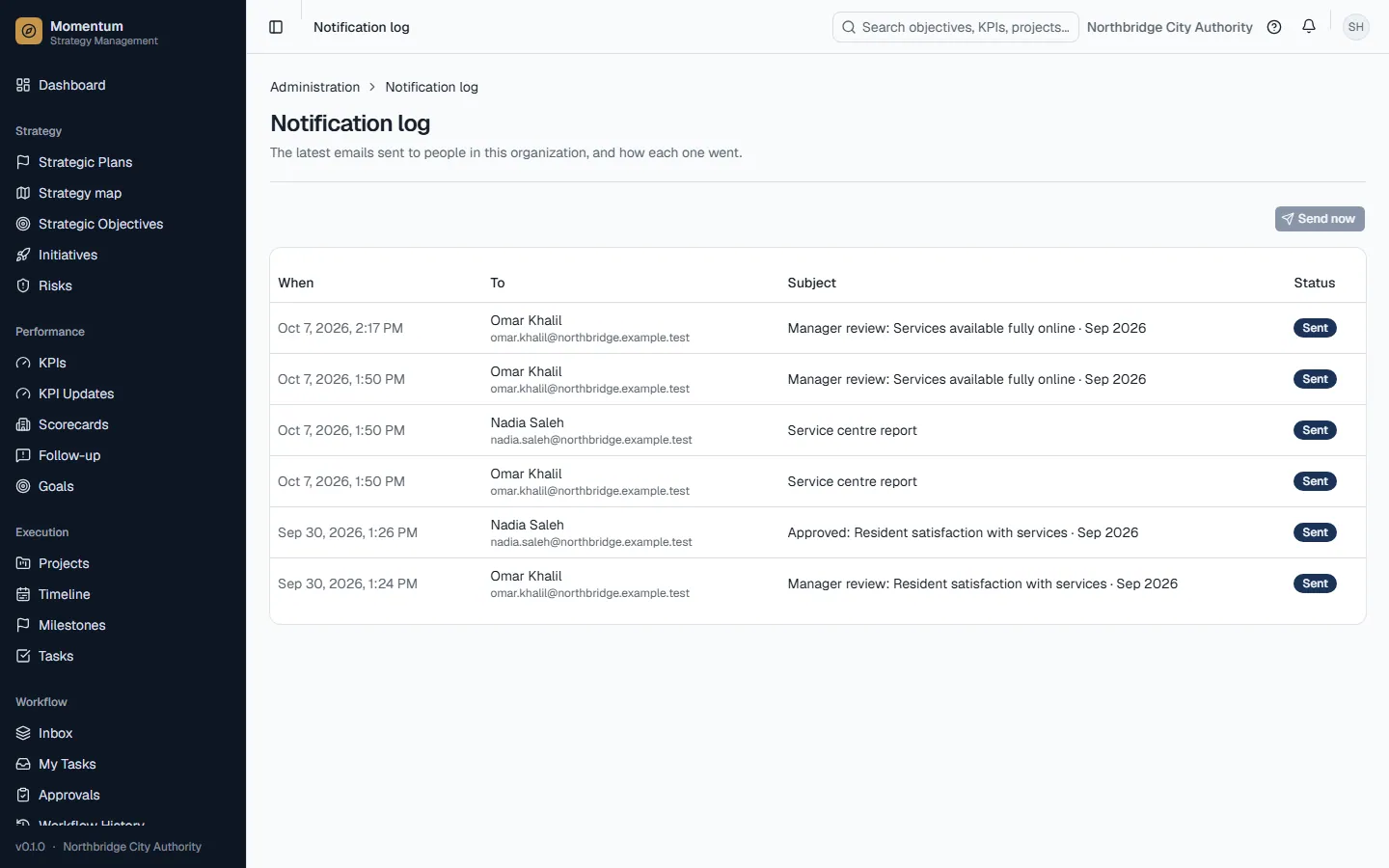Open the notifications bell icon
Viewport: 1389px width, 868px height.
pyautogui.click(x=1309, y=27)
